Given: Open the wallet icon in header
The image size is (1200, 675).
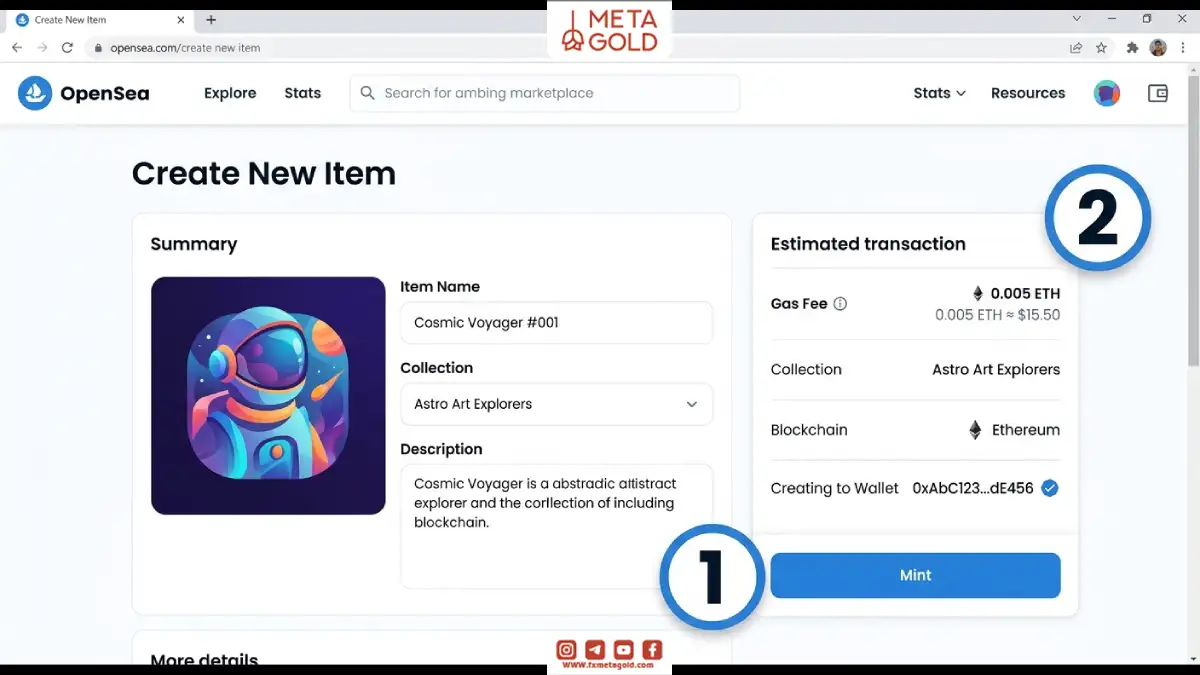Looking at the screenshot, I should pos(1158,93).
